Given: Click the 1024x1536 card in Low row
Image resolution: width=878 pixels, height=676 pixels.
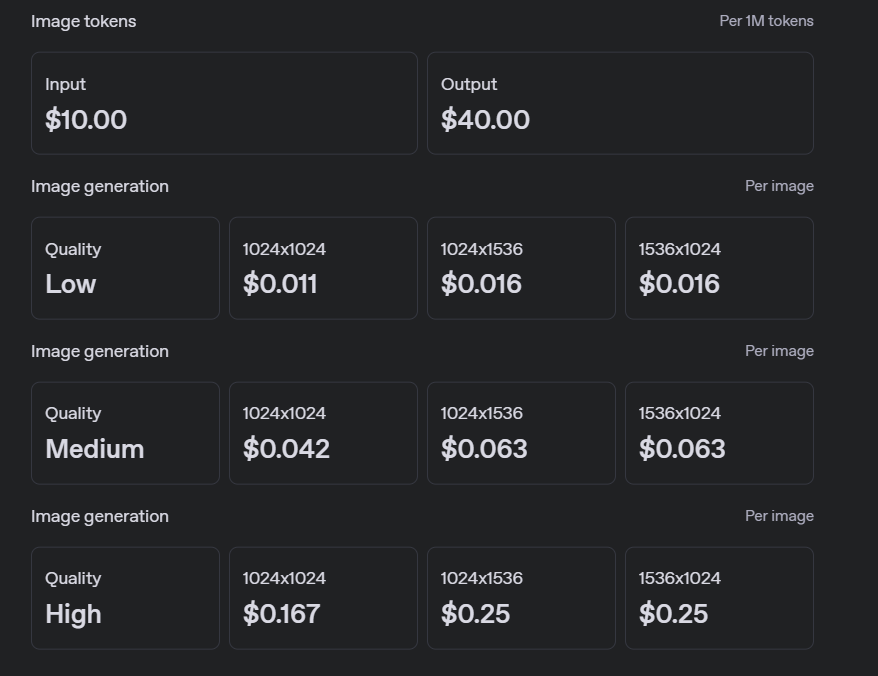Looking at the screenshot, I should pos(521,268).
